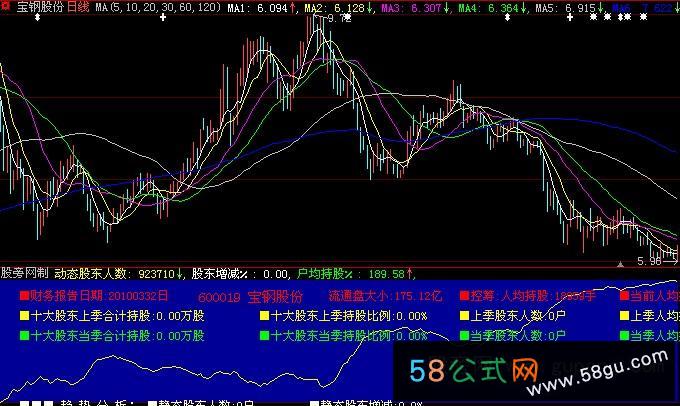The height and width of the screenshot is (406, 680).
Task: Click the purple MA3: 6.307 value
Action: pos(415,8)
